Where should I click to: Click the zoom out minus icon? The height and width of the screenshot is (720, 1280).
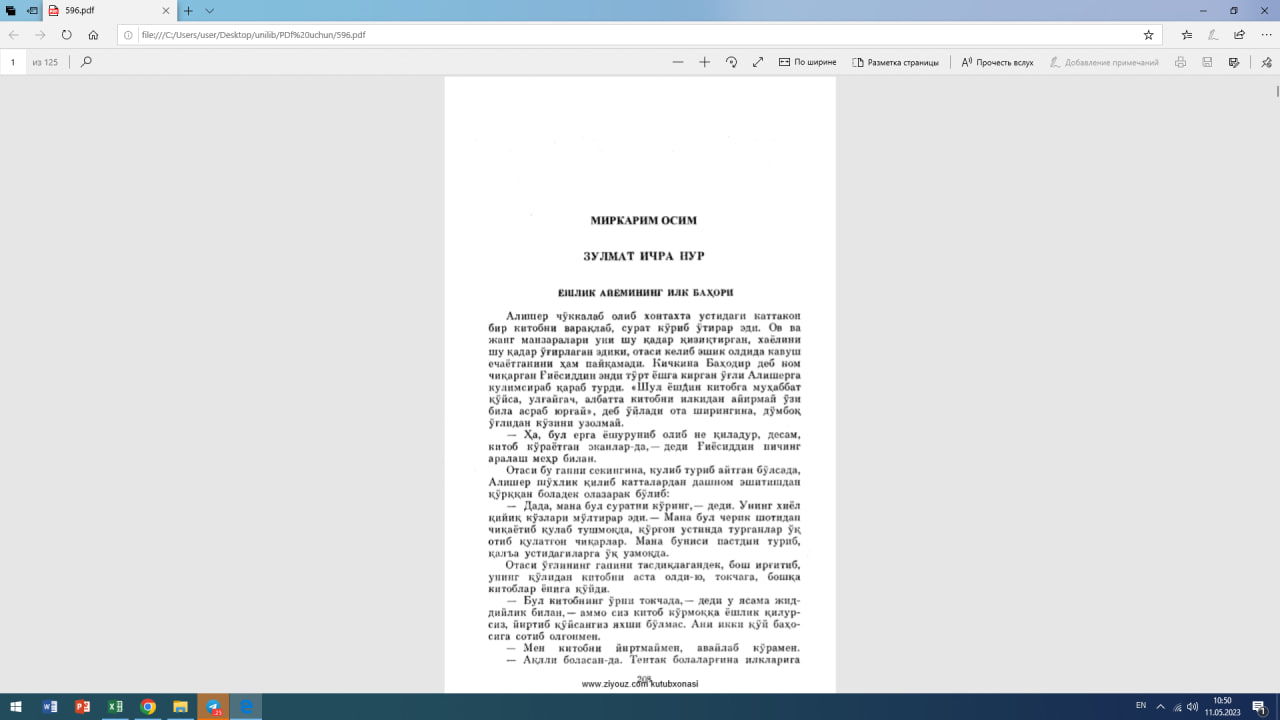click(678, 62)
